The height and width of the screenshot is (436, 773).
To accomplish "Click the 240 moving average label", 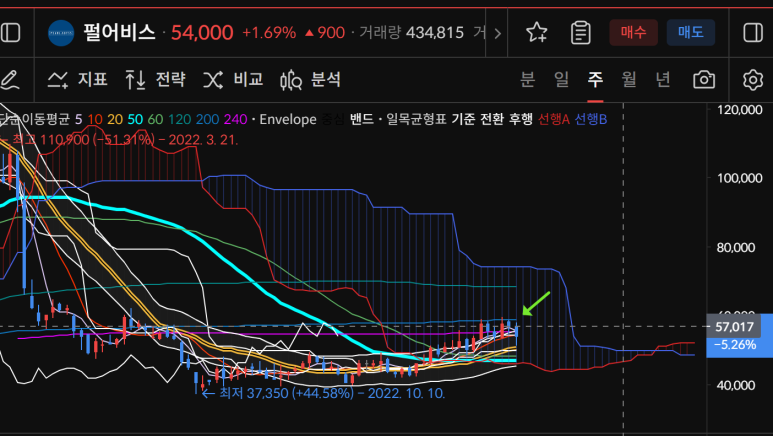I will [x=236, y=119].
